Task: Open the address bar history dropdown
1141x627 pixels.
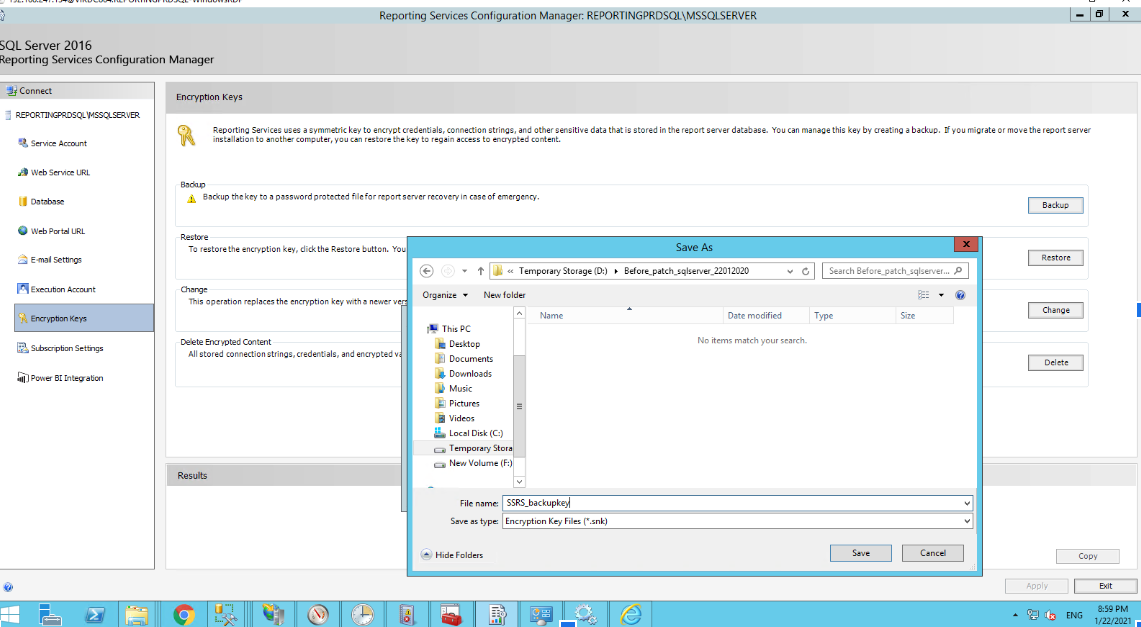Action: point(790,271)
